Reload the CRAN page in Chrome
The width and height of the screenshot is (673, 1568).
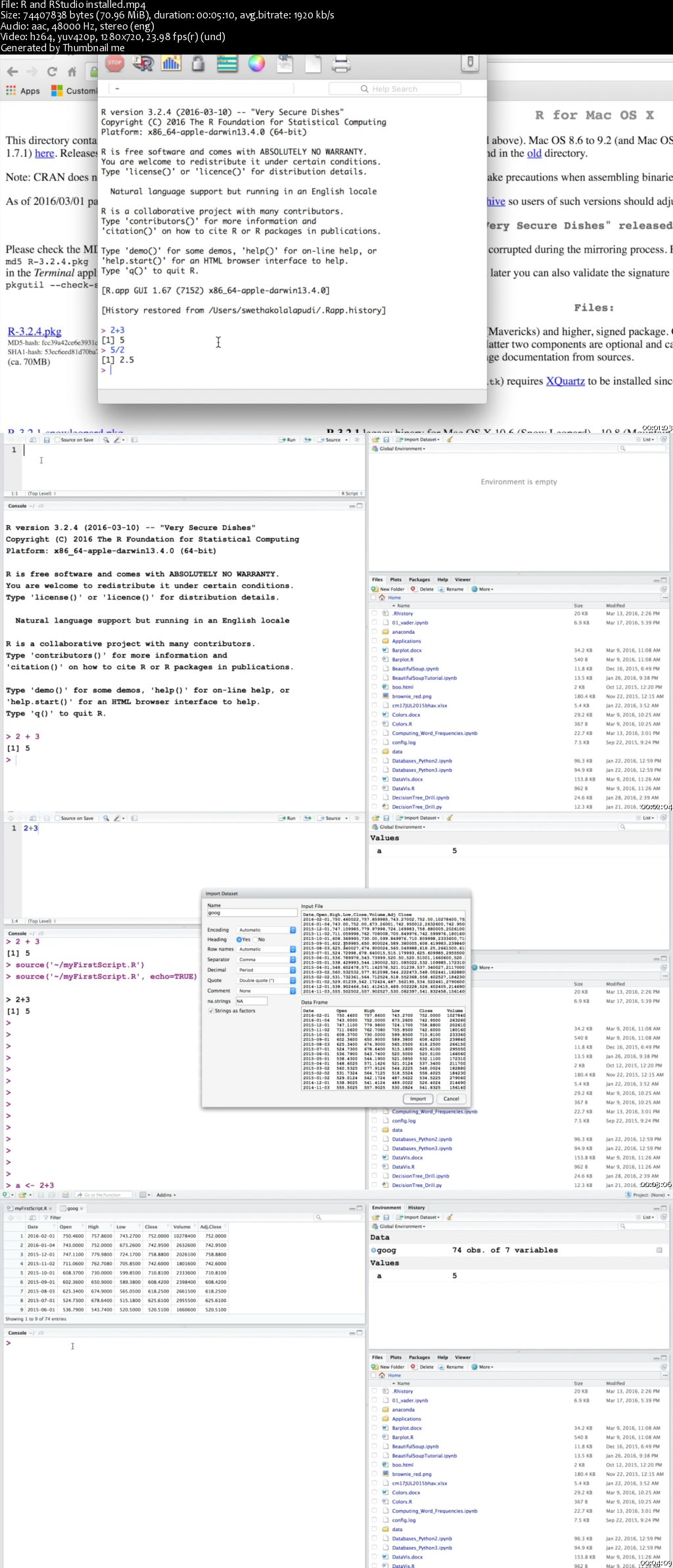[52, 72]
